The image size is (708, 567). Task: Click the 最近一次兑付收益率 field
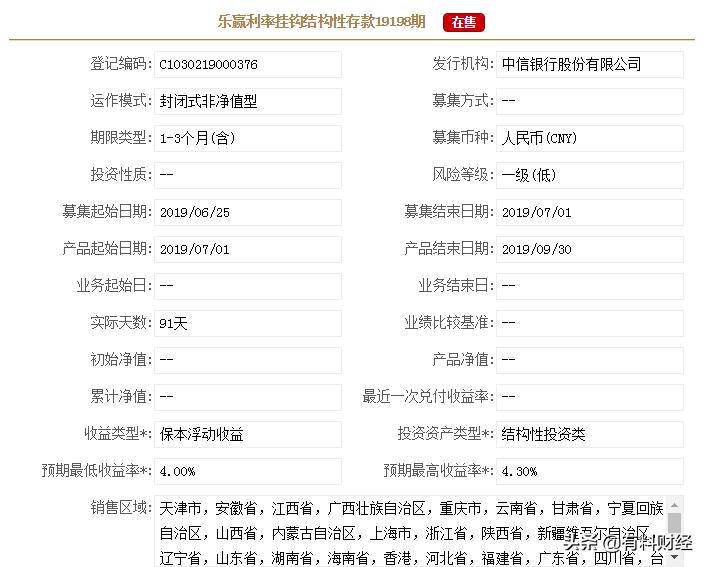[590, 397]
